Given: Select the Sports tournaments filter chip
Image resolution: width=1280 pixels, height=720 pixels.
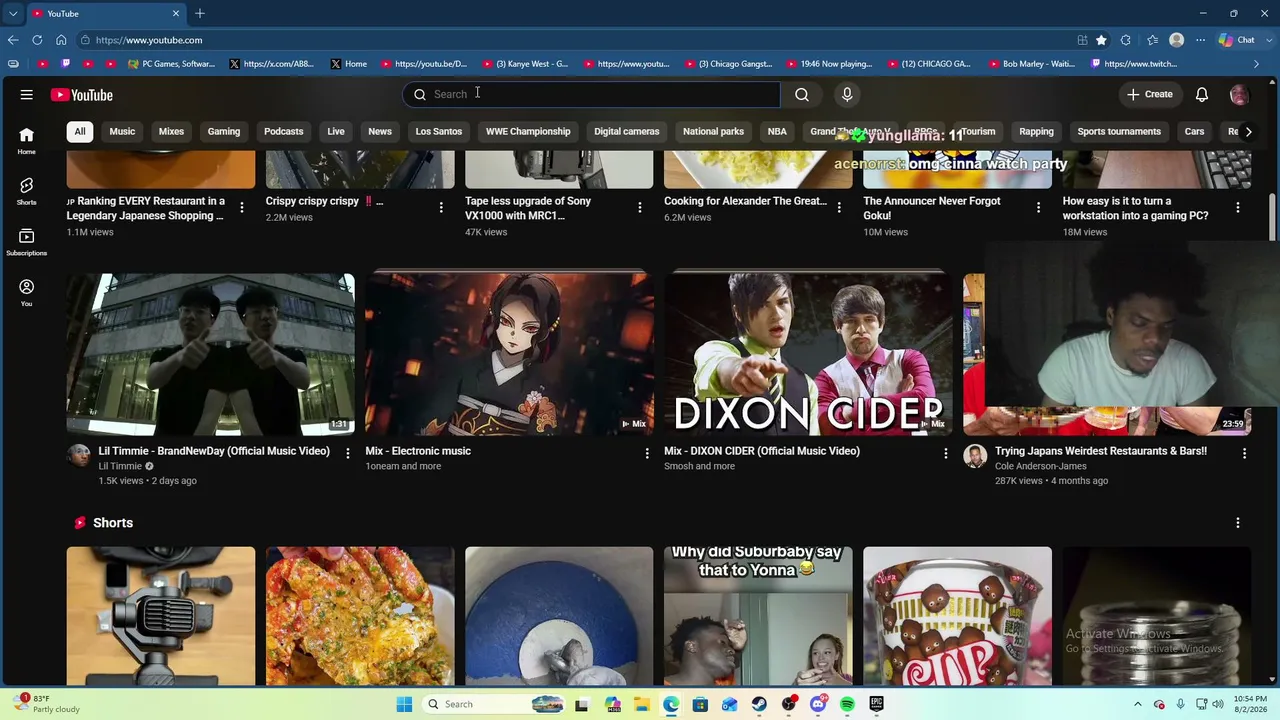Looking at the screenshot, I should coord(1119,131).
